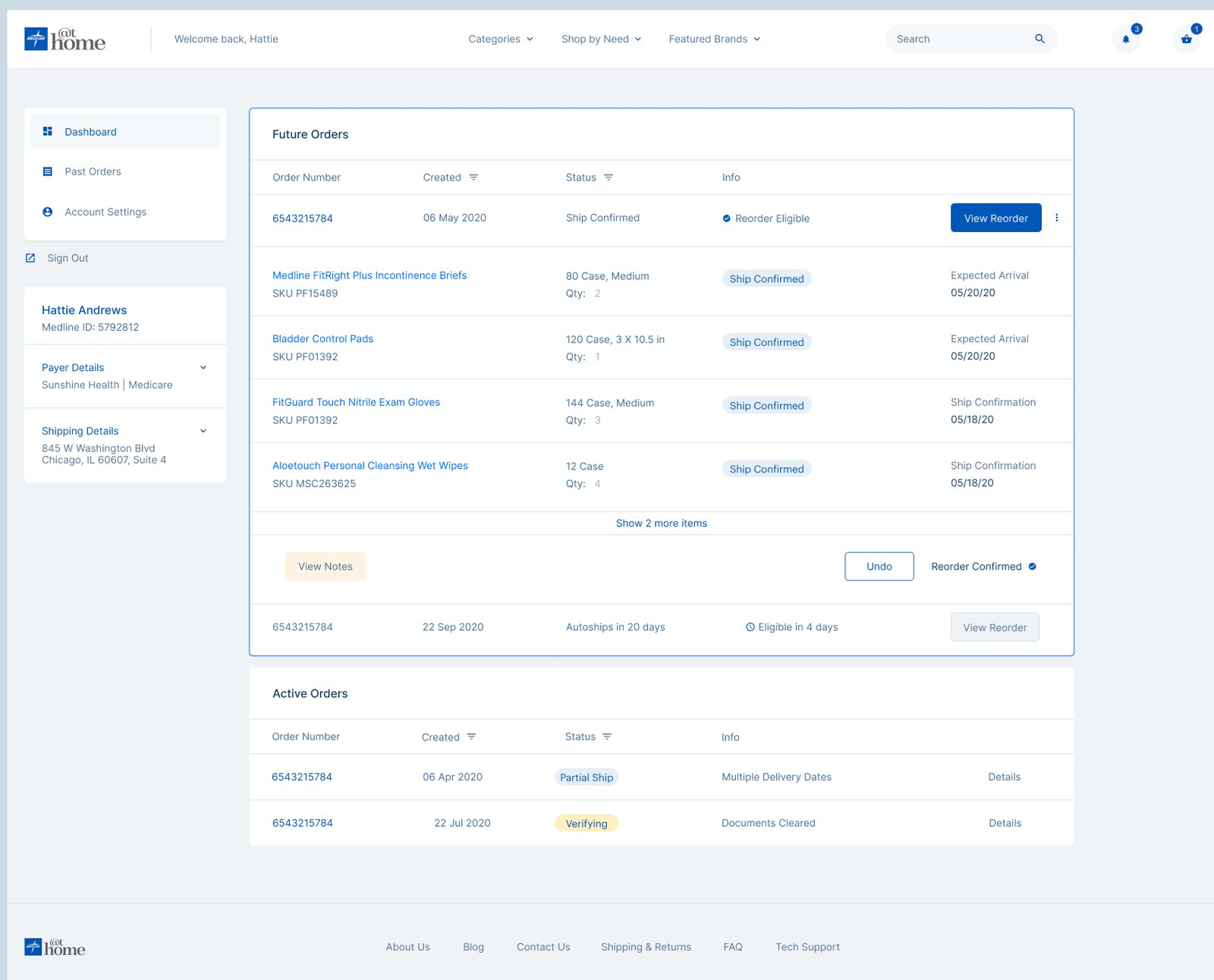This screenshot has width=1214, height=980.
Task: Open the three-dot menu beside View Reorder
Action: pos(1056,218)
